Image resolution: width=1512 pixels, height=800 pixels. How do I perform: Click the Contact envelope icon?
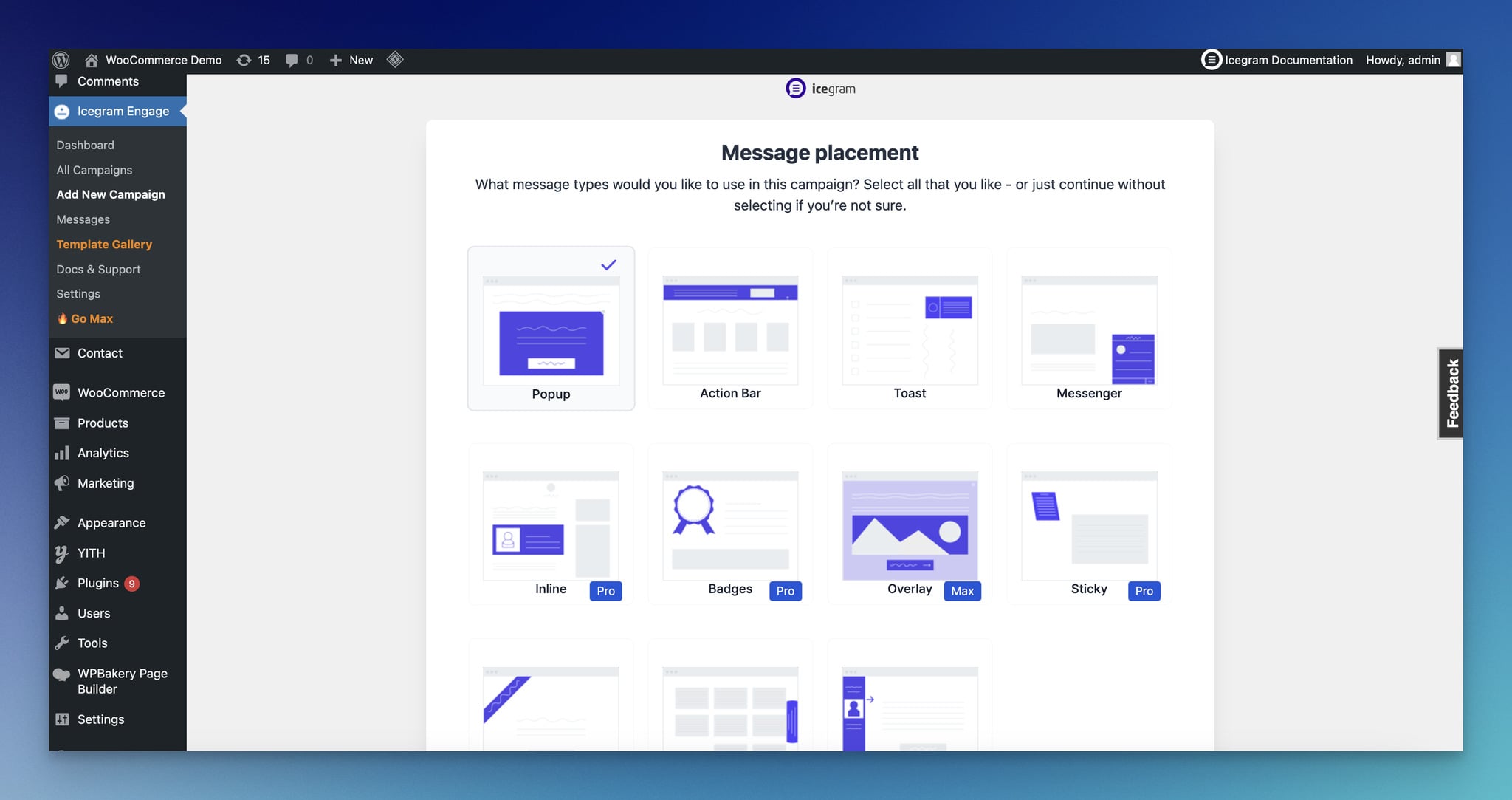[62, 353]
